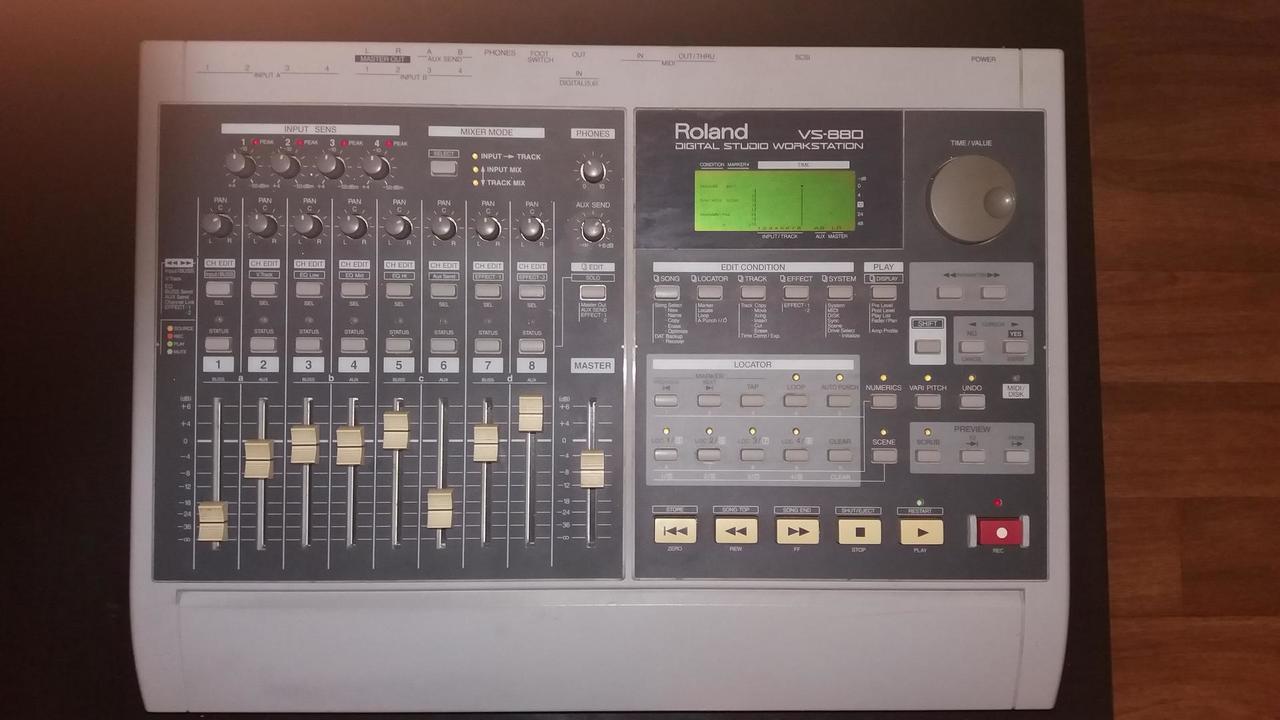
Task: Tap the left PARAMETER back button
Action: click(950, 293)
